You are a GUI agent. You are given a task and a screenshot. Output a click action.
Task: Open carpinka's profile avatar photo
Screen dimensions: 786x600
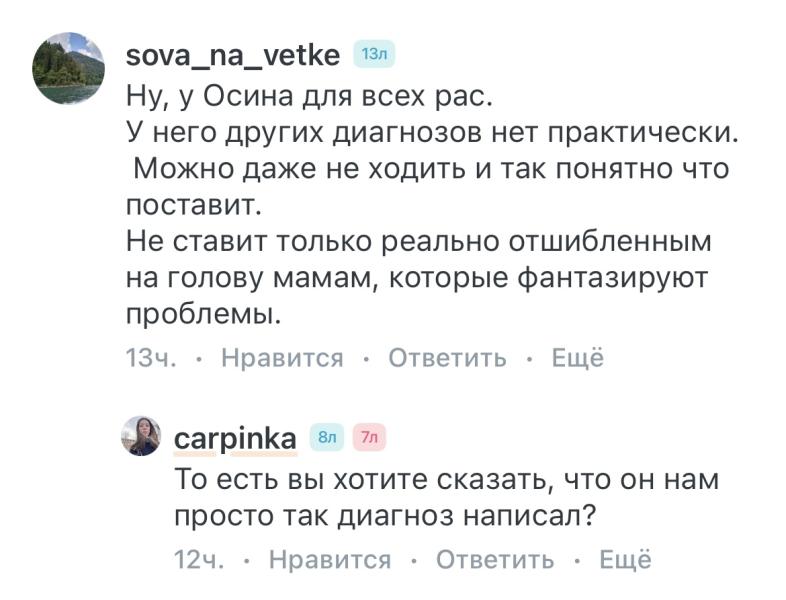[x=141, y=436]
